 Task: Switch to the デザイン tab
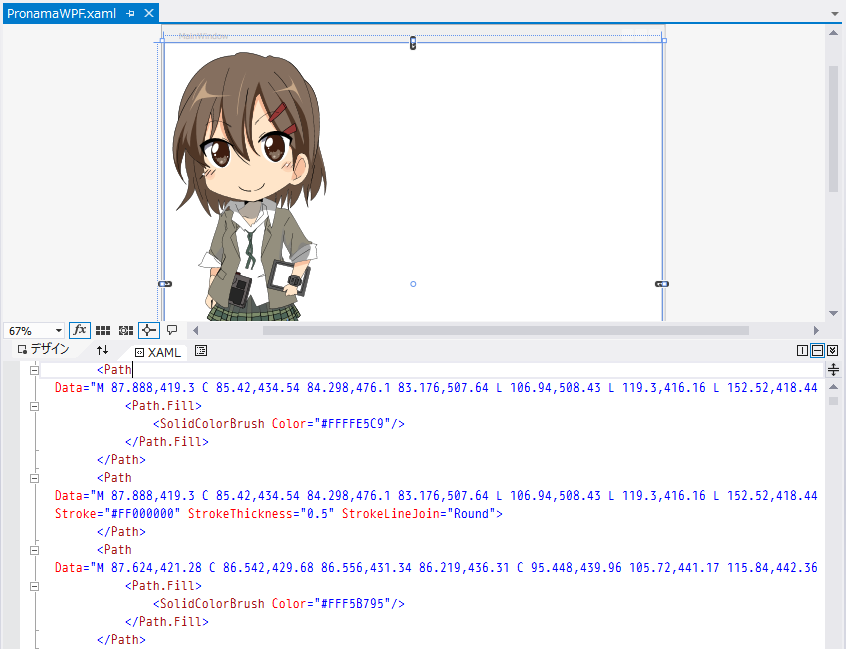click(x=43, y=350)
